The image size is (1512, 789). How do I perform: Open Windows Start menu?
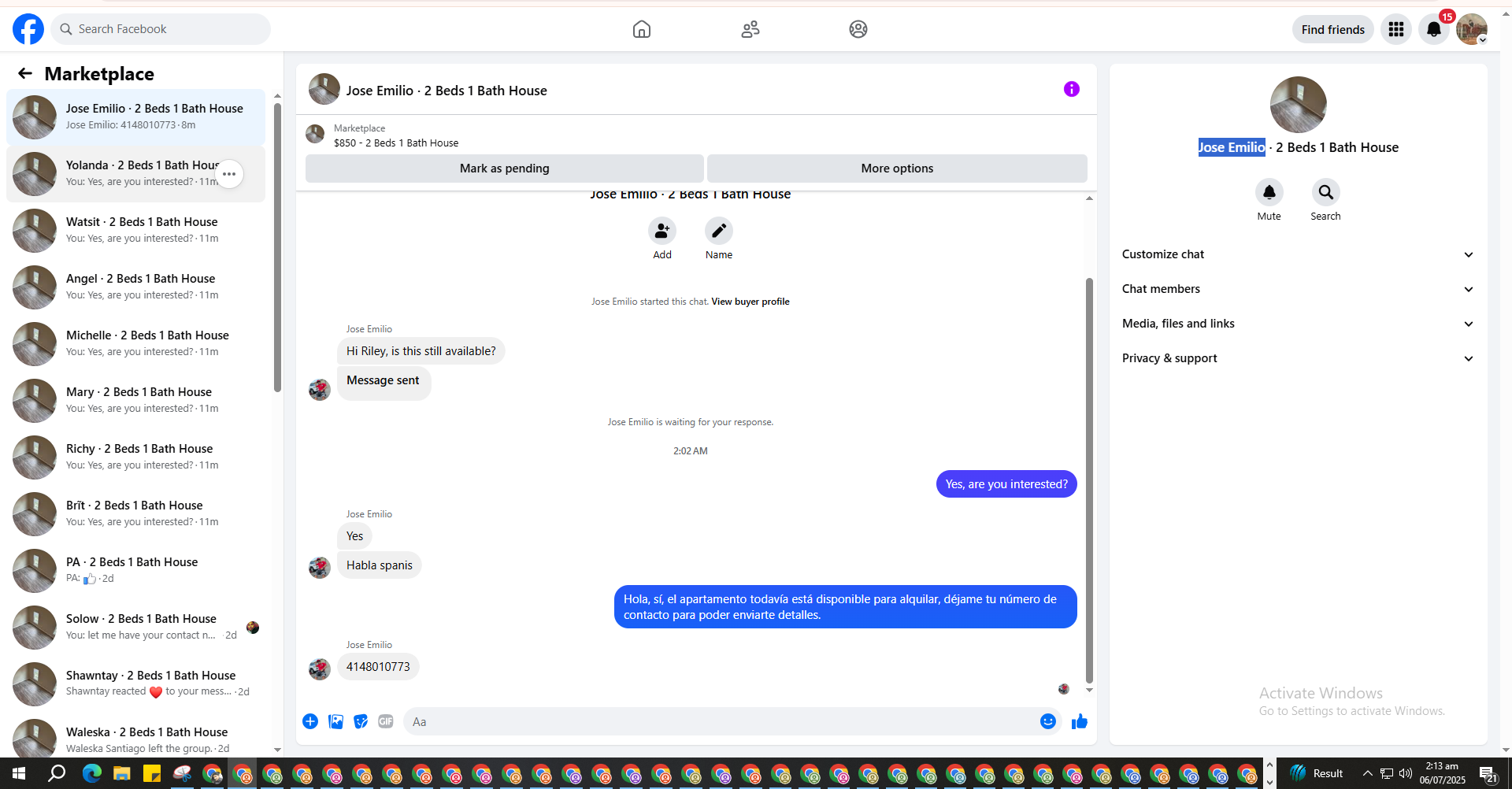[19, 773]
